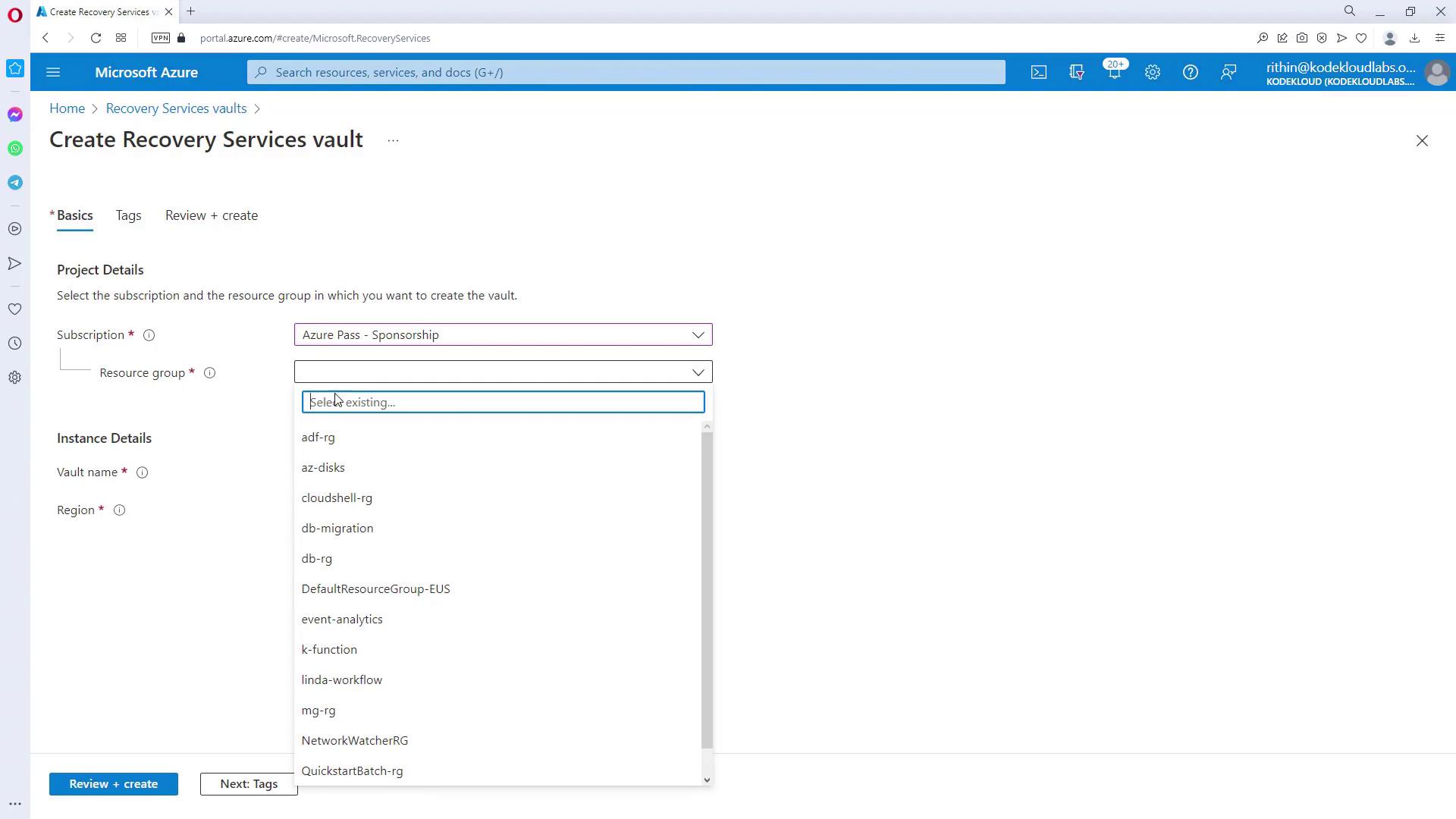The height and width of the screenshot is (819, 1456).
Task: Focus the Select existing filter field
Action: pyautogui.click(x=503, y=402)
